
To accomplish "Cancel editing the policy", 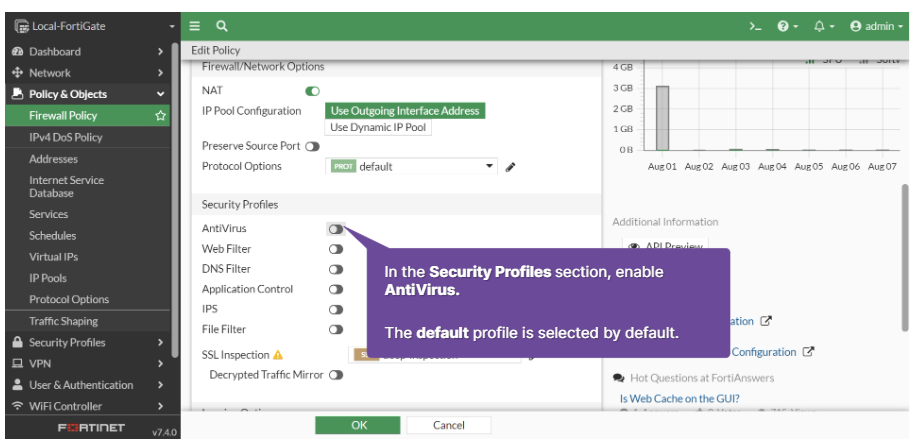I will tap(448, 425).
